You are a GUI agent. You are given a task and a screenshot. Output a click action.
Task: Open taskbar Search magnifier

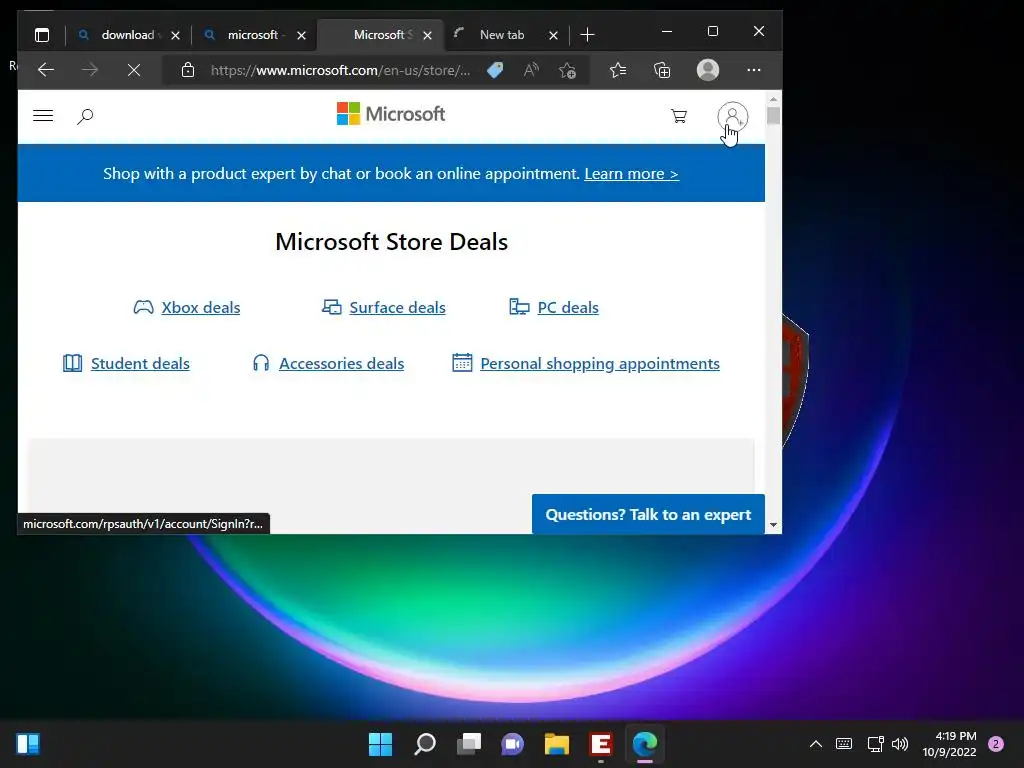(425, 744)
